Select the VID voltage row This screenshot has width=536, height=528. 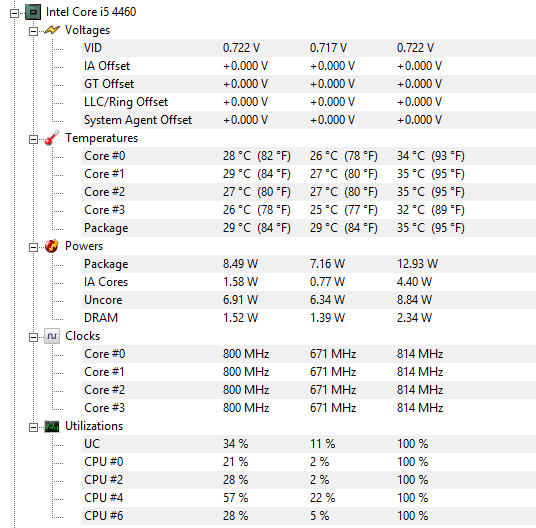pyautogui.click(x=309, y=48)
